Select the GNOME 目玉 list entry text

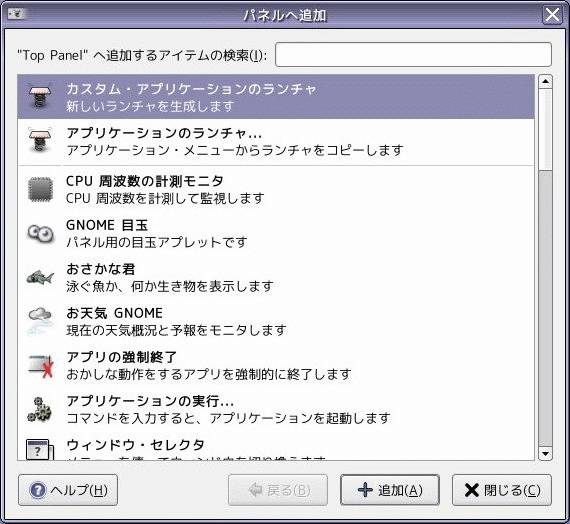coord(107,225)
